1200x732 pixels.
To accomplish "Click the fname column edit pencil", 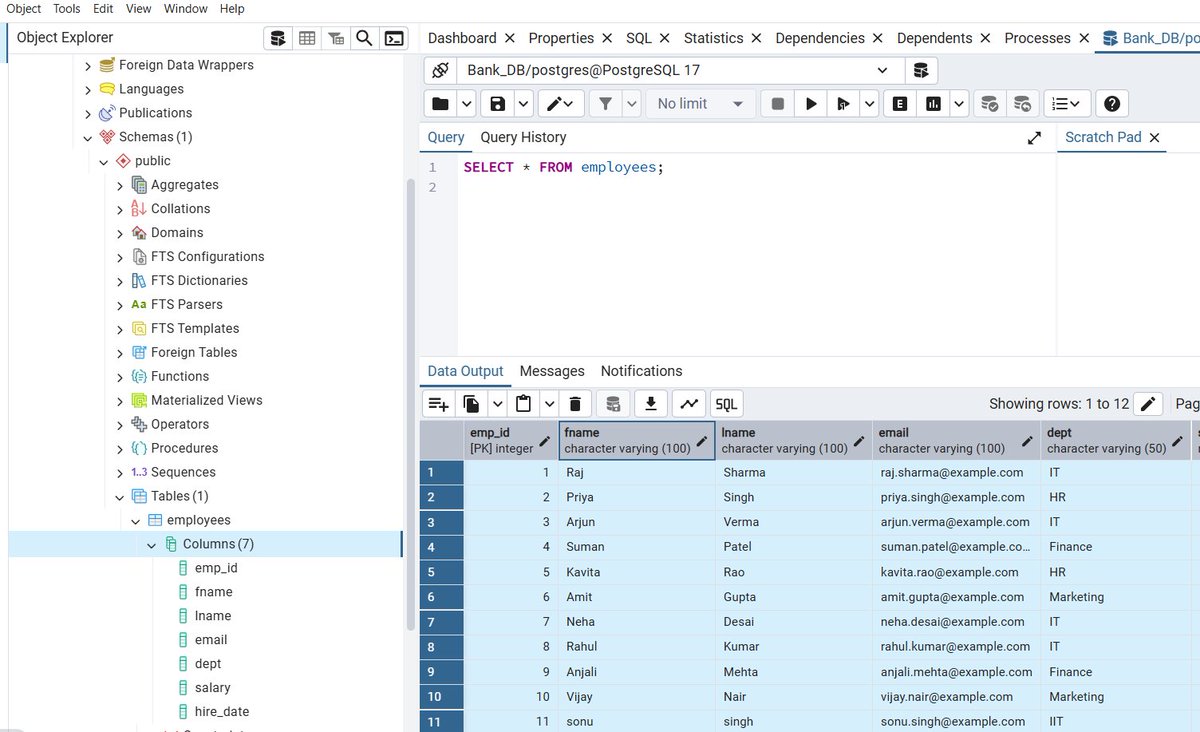I will pyautogui.click(x=702, y=440).
